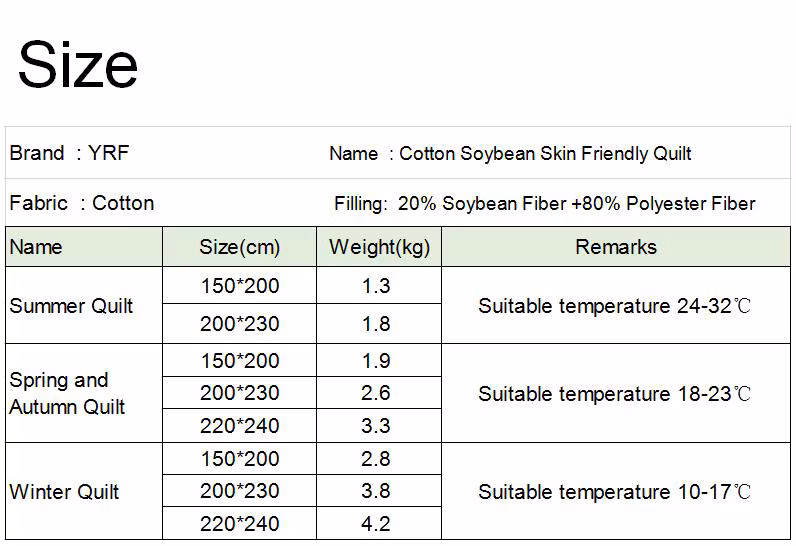The image size is (796, 546).
Task: Click the 3.3 weight value
Action: tap(376, 426)
